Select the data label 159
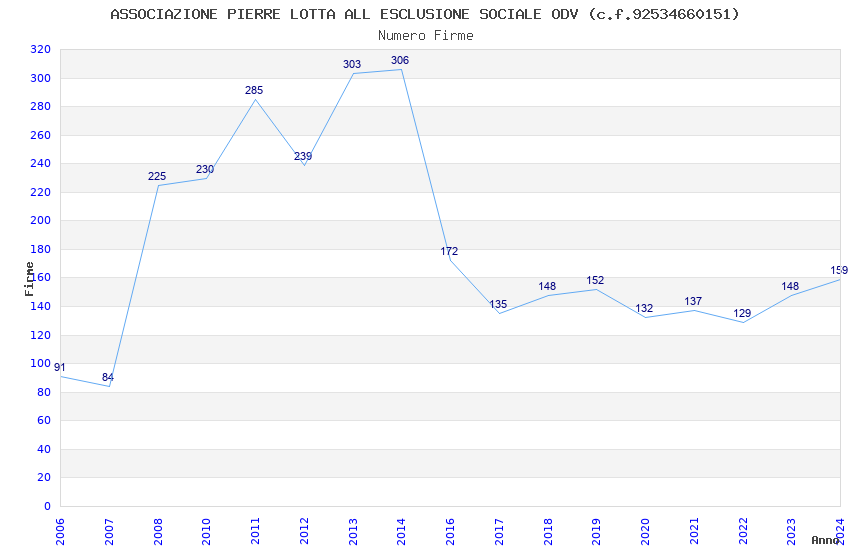This screenshot has height=550, width=850. [839, 270]
